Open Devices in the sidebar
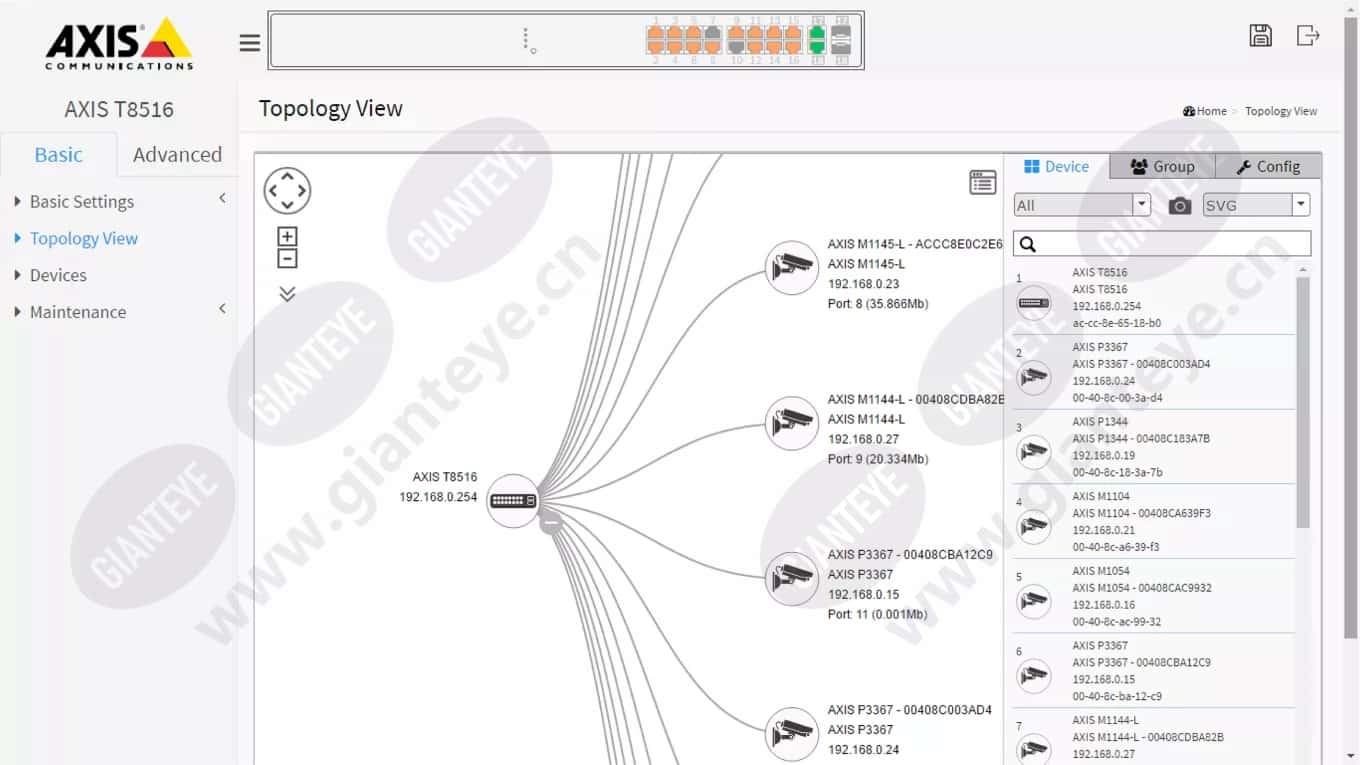The width and height of the screenshot is (1360, 765). (58, 275)
